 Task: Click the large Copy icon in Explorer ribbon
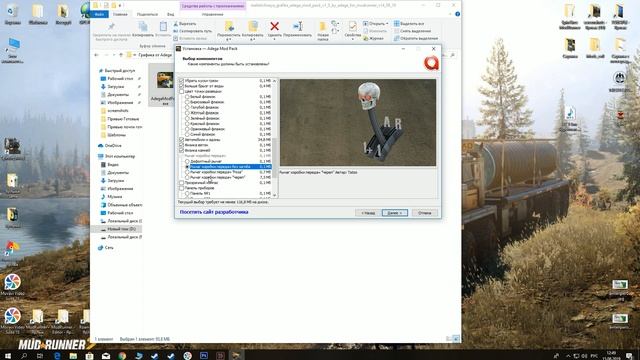click(143, 27)
